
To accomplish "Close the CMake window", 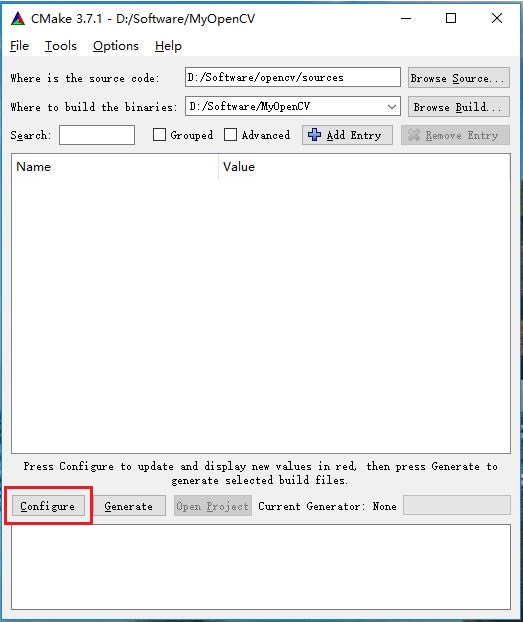I will (497, 18).
